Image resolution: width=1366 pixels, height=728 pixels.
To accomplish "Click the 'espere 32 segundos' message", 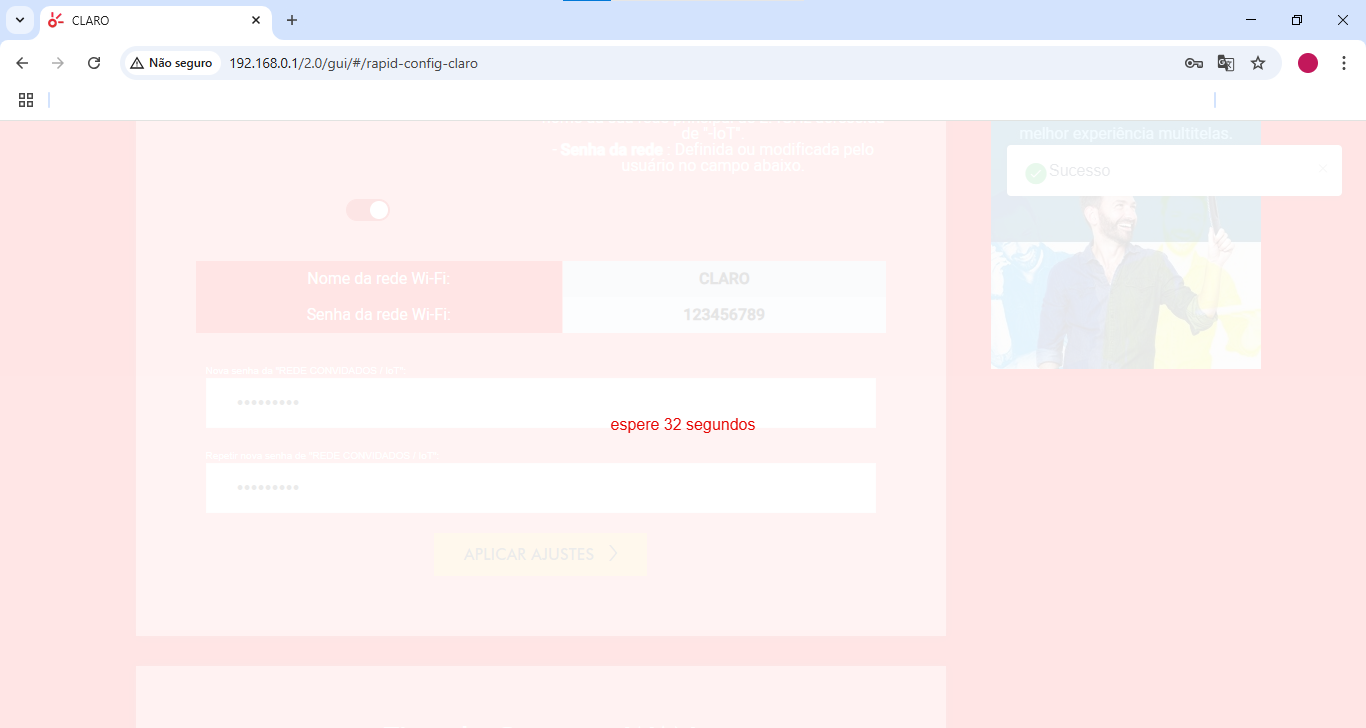I will coord(683,425).
